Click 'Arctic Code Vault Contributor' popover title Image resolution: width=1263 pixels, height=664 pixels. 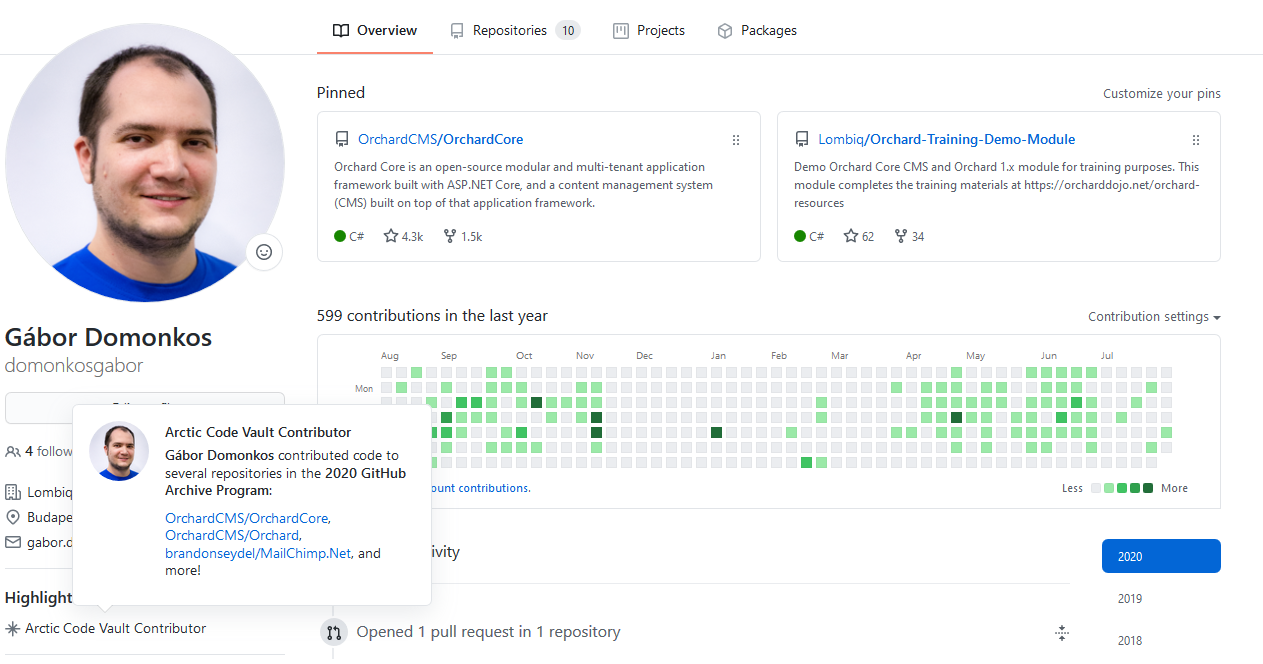click(x=258, y=432)
